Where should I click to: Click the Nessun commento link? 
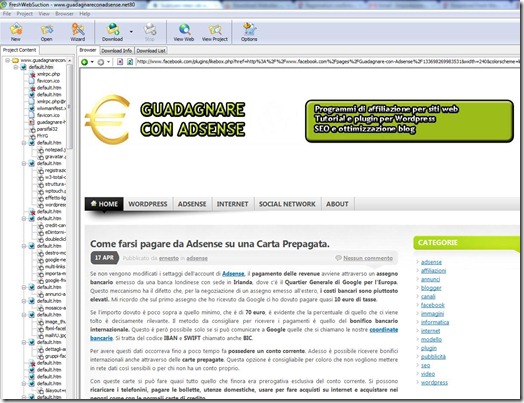tap(368, 258)
